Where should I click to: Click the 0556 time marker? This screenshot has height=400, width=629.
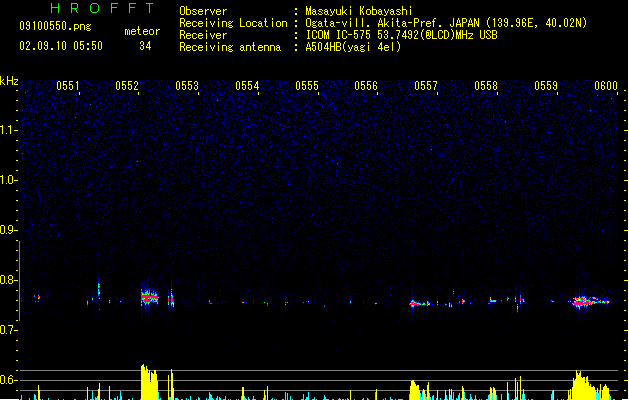tap(366, 86)
